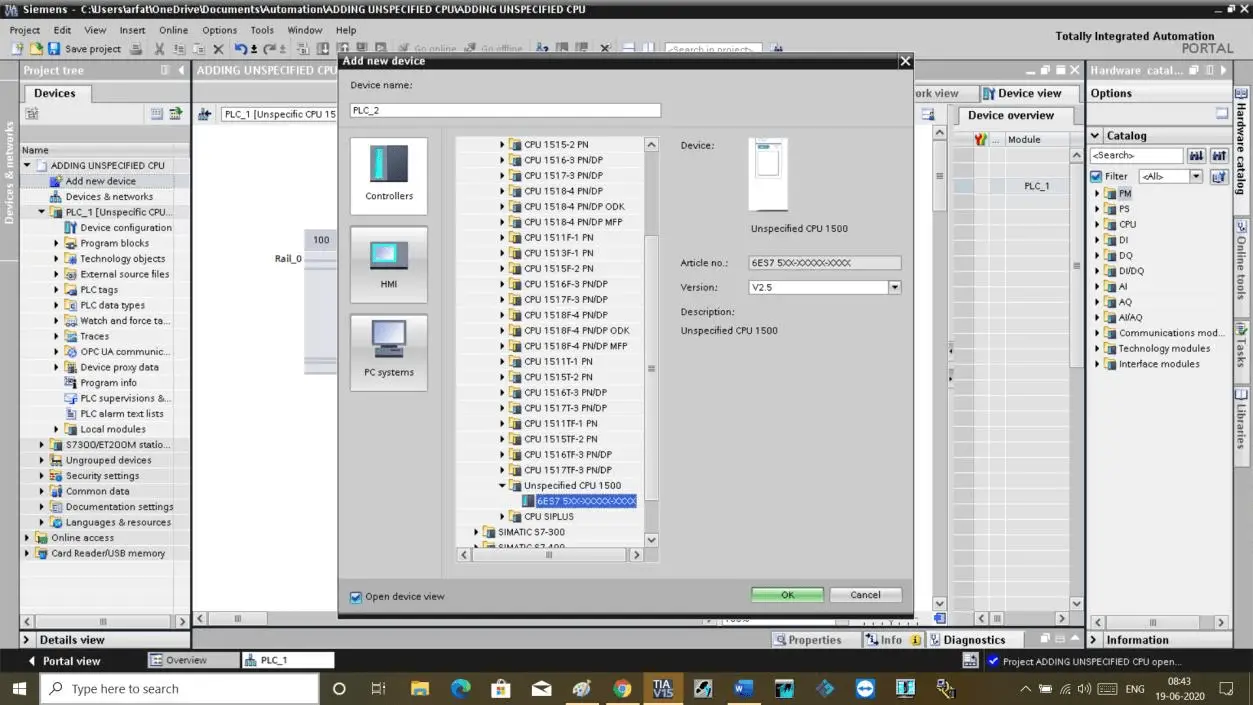Image resolution: width=1253 pixels, height=705 pixels.
Task: Click search-up icon in Hardware catalog
Action: pyautogui.click(x=1219, y=156)
